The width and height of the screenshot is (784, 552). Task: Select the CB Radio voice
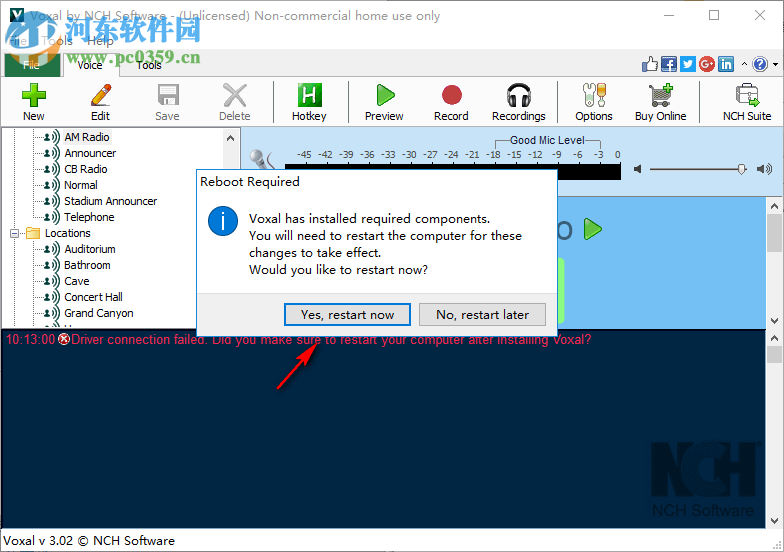[x=86, y=169]
